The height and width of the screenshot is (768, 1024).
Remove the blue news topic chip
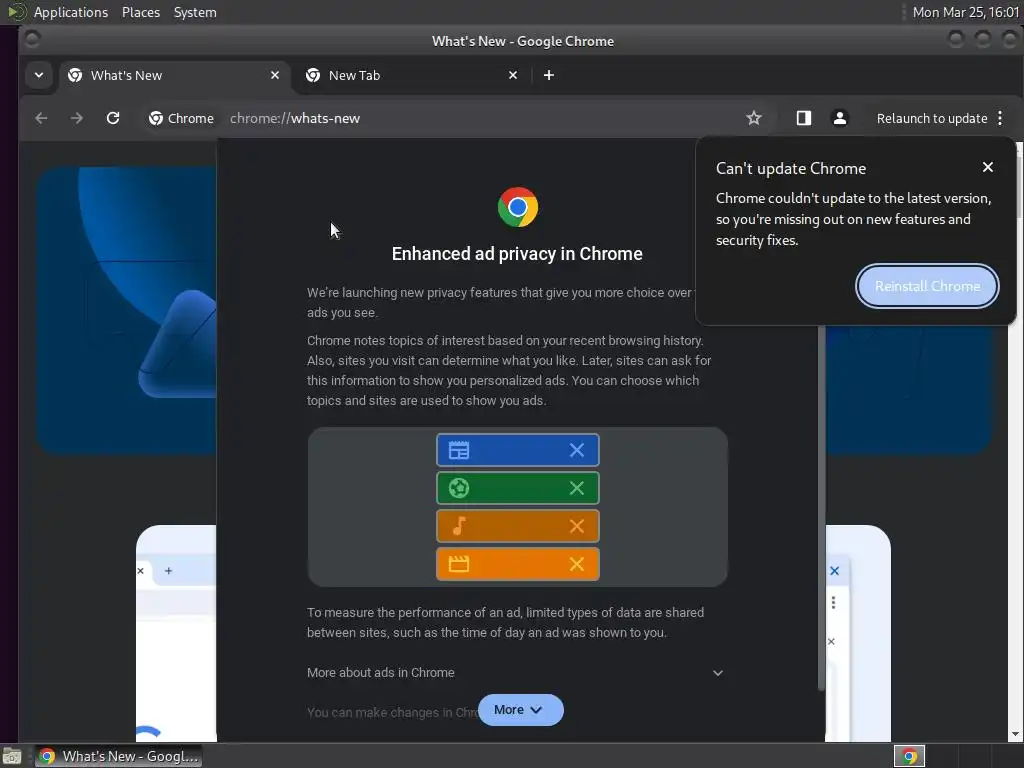pyautogui.click(x=577, y=450)
